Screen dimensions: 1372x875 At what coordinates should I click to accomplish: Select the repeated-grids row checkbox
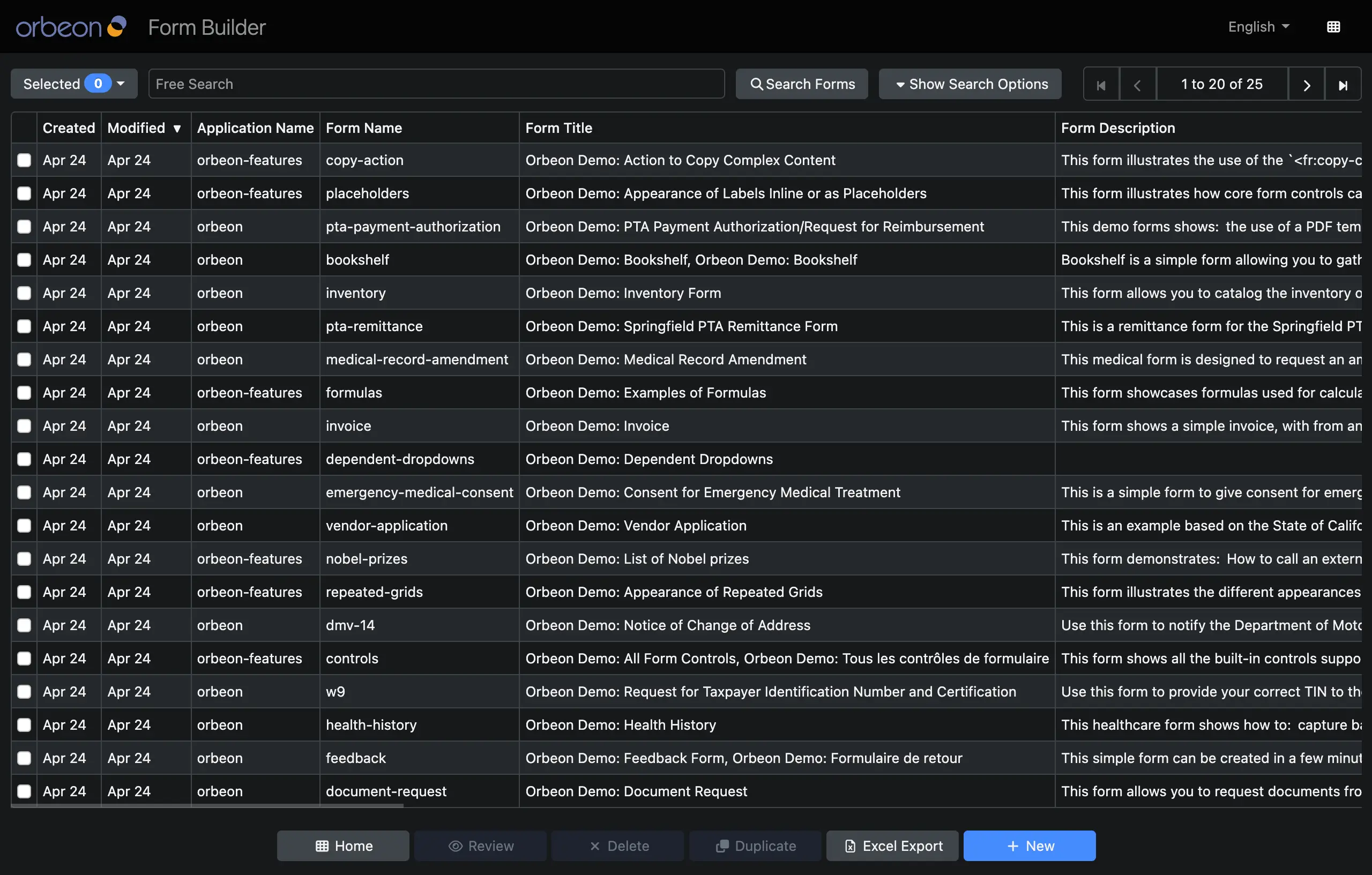(24, 592)
